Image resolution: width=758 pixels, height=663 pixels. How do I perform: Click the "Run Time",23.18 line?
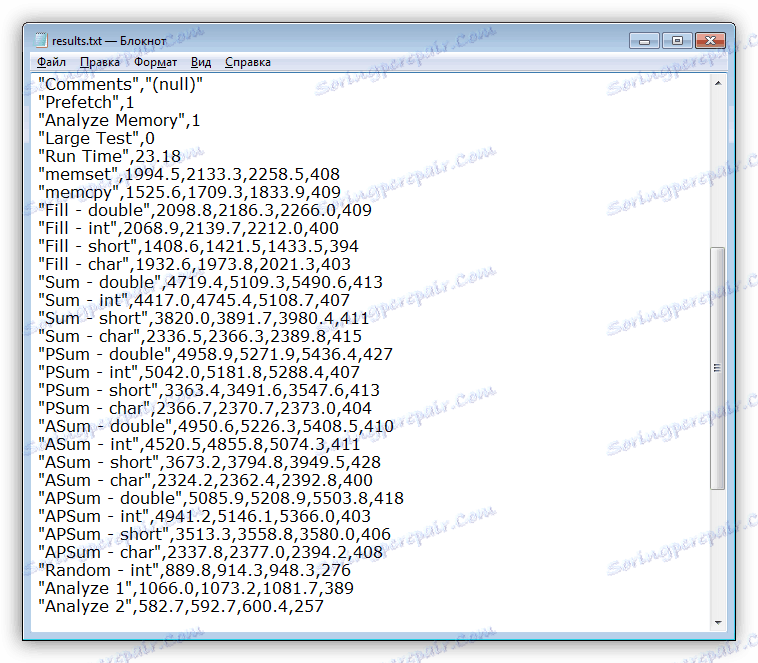tap(109, 157)
